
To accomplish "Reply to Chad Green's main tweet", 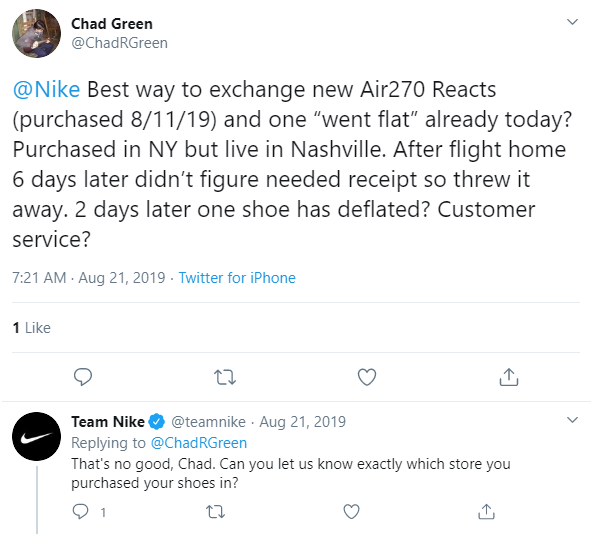I will (83, 377).
